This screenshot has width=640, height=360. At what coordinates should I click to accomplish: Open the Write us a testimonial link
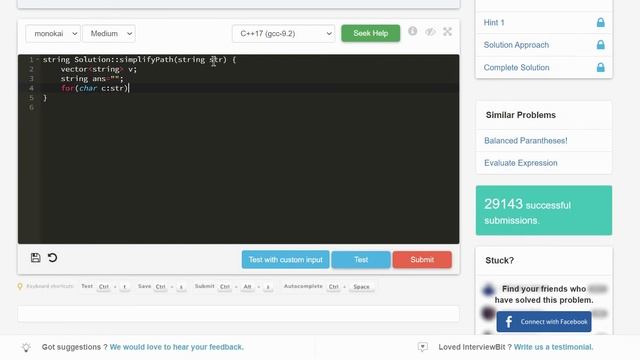pyautogui.click(x=553, y=347)
